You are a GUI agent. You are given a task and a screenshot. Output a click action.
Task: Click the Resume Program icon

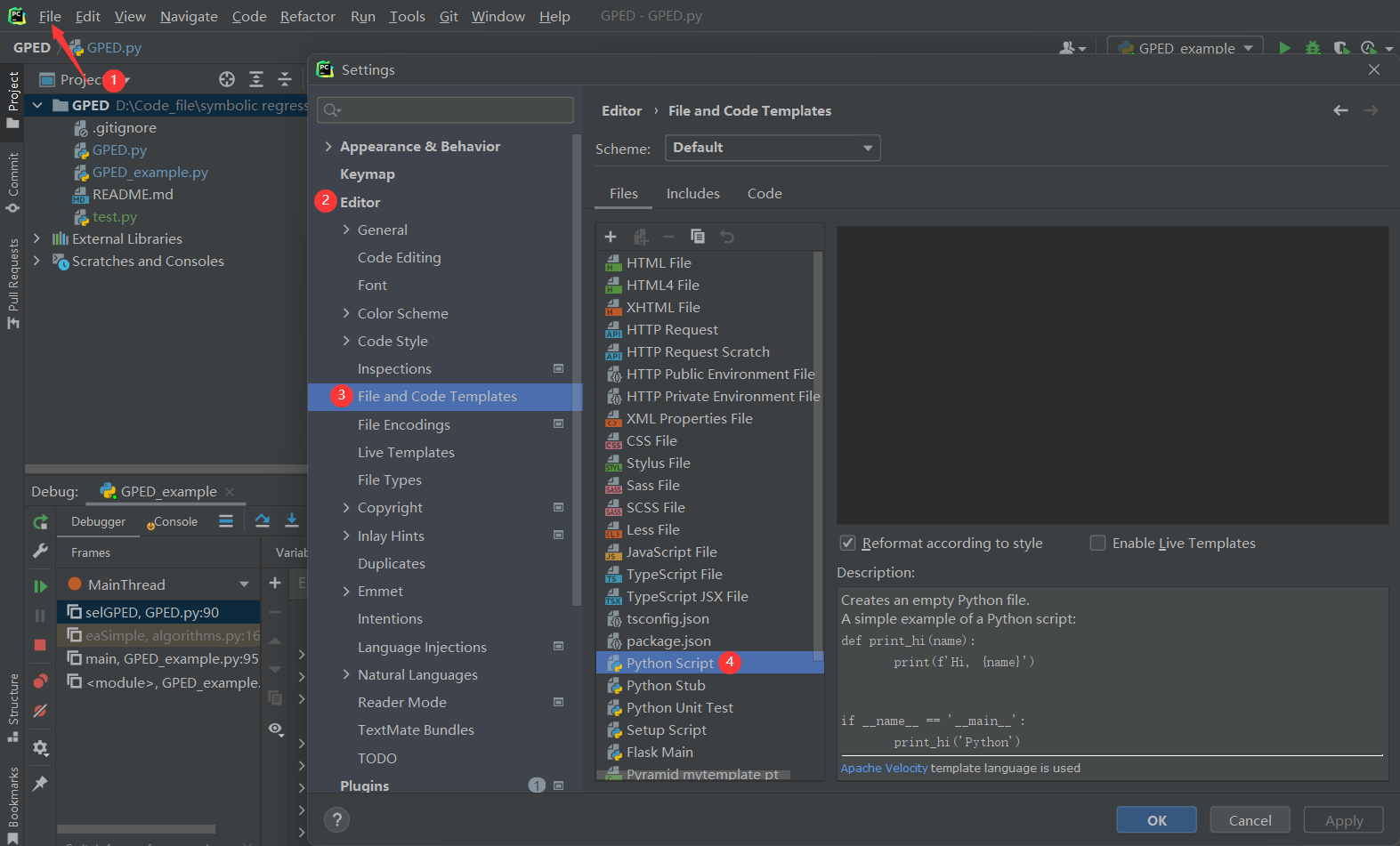pos(40,586)
